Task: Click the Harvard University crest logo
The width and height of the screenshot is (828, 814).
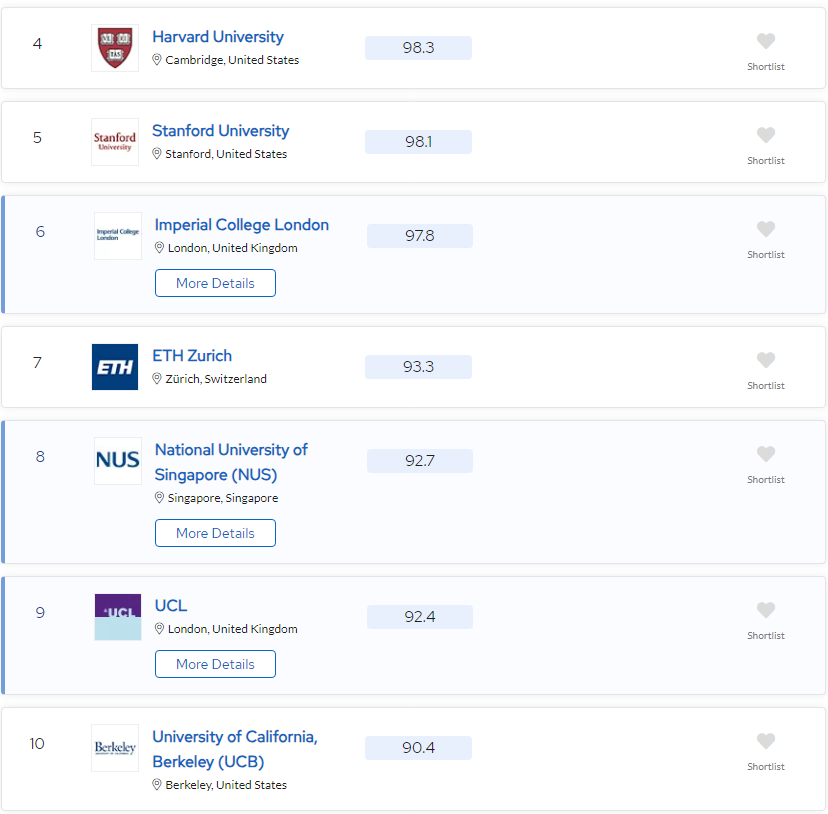Action: 115,48
